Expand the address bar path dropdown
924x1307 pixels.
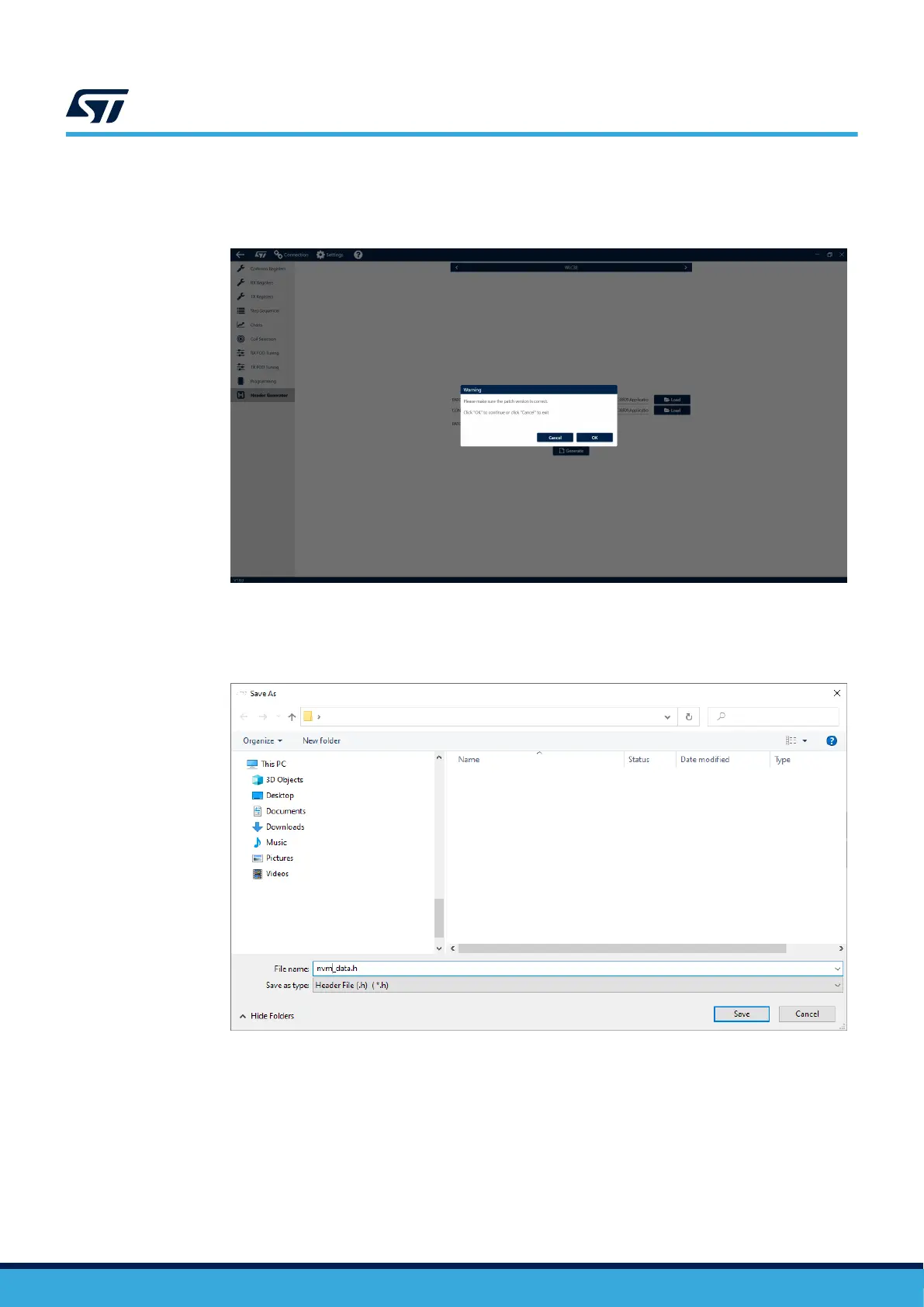pyautogui.click(x=667, y=717)
